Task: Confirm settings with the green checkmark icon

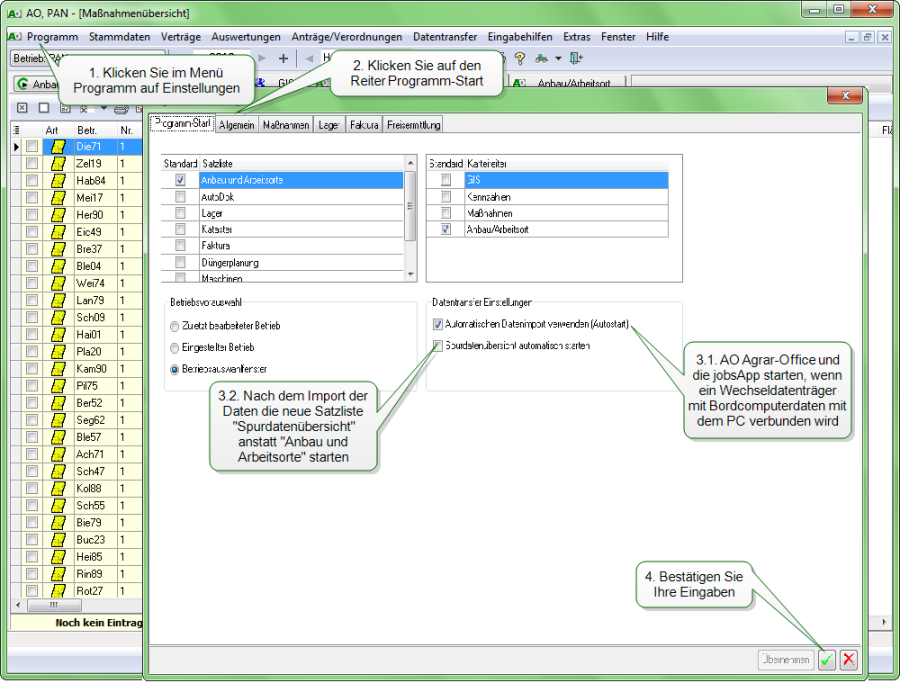Action: tap(827, 660)
